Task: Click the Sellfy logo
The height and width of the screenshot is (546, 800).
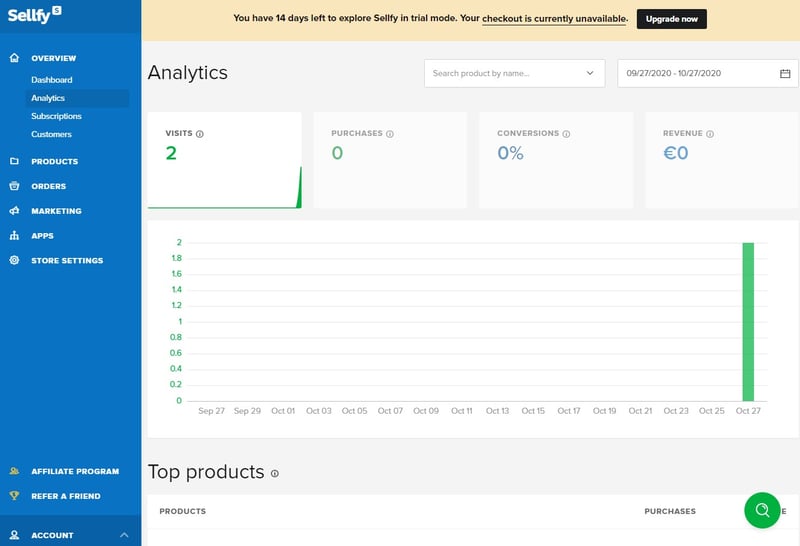Action: (34, 14)
